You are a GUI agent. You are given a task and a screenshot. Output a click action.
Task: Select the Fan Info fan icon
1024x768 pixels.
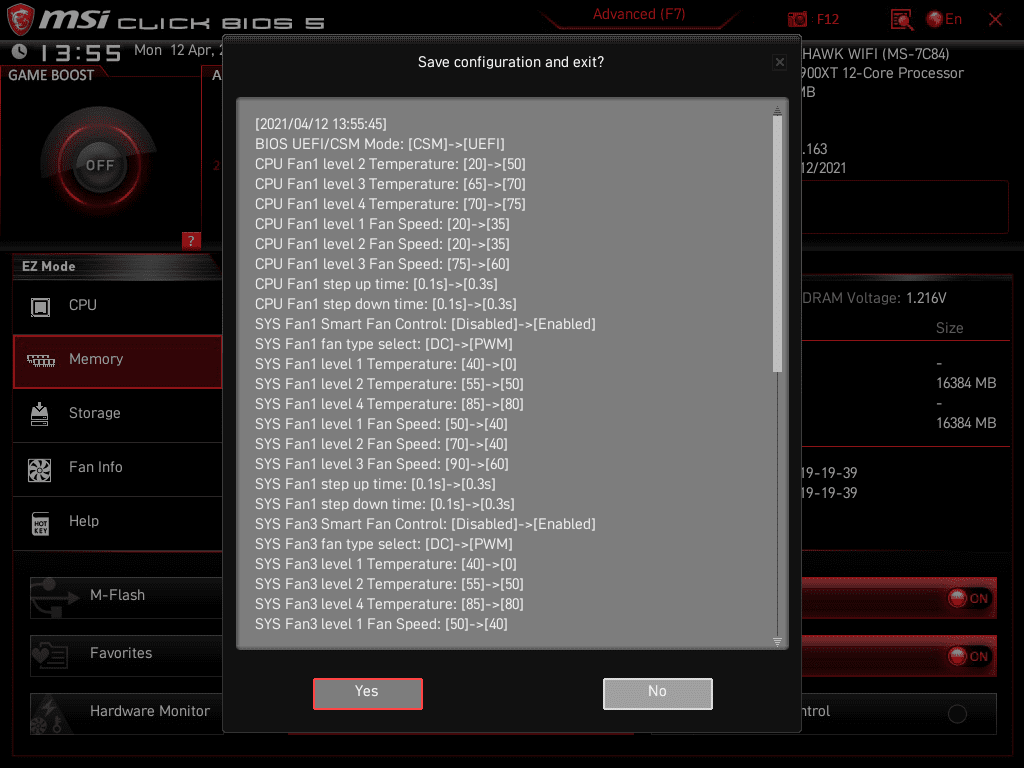tap(40, 470)
